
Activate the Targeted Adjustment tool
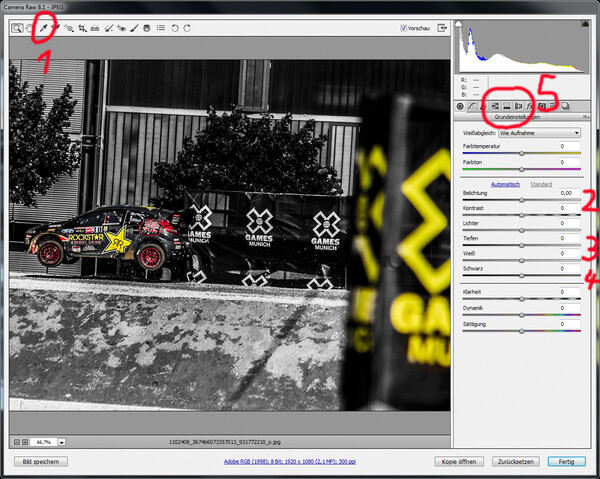(x=69, y=28)
